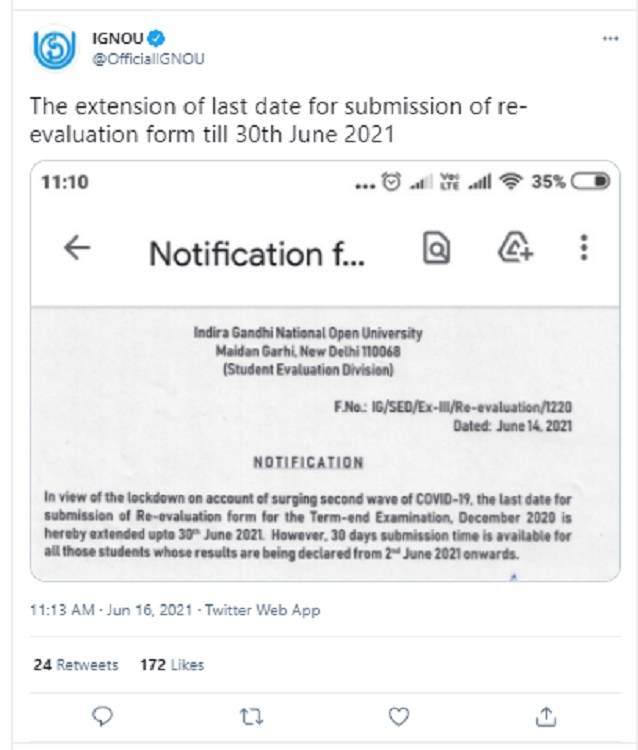Image resolution: width=638 pixels, height=750 pixels.
Task: Click the add to Drive icon
Action: pyautogui.click(x=516, y=249)
